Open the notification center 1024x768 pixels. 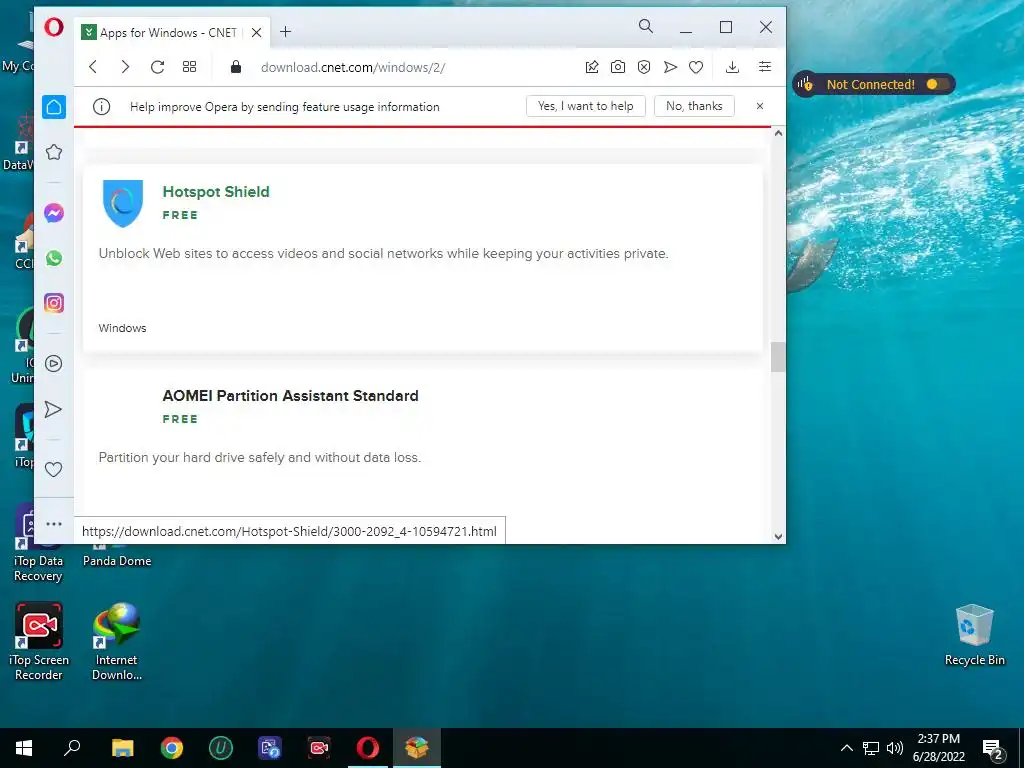click(x=993, y=749)
